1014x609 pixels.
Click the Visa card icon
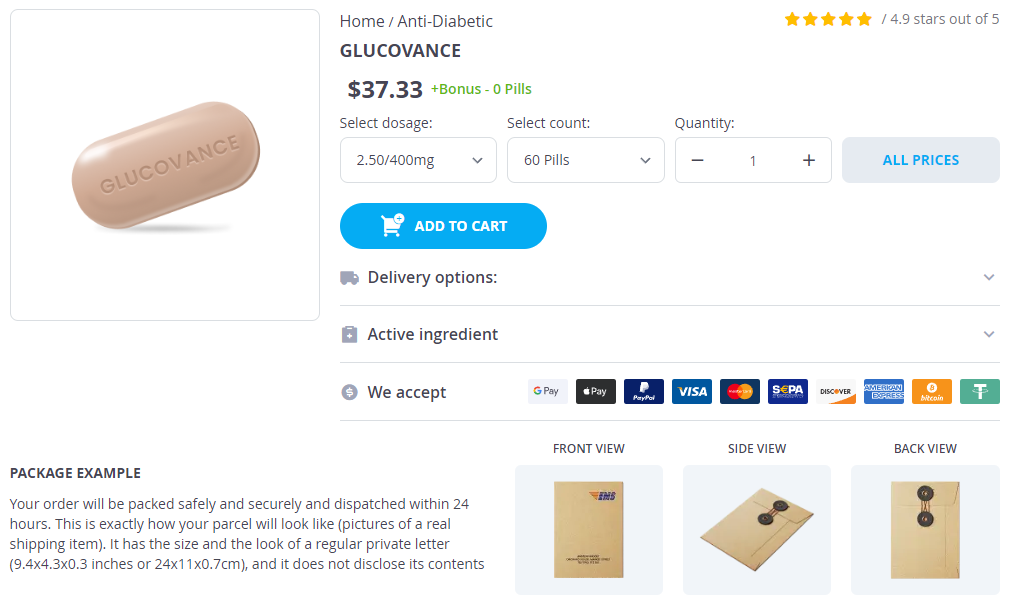[691, 392]
